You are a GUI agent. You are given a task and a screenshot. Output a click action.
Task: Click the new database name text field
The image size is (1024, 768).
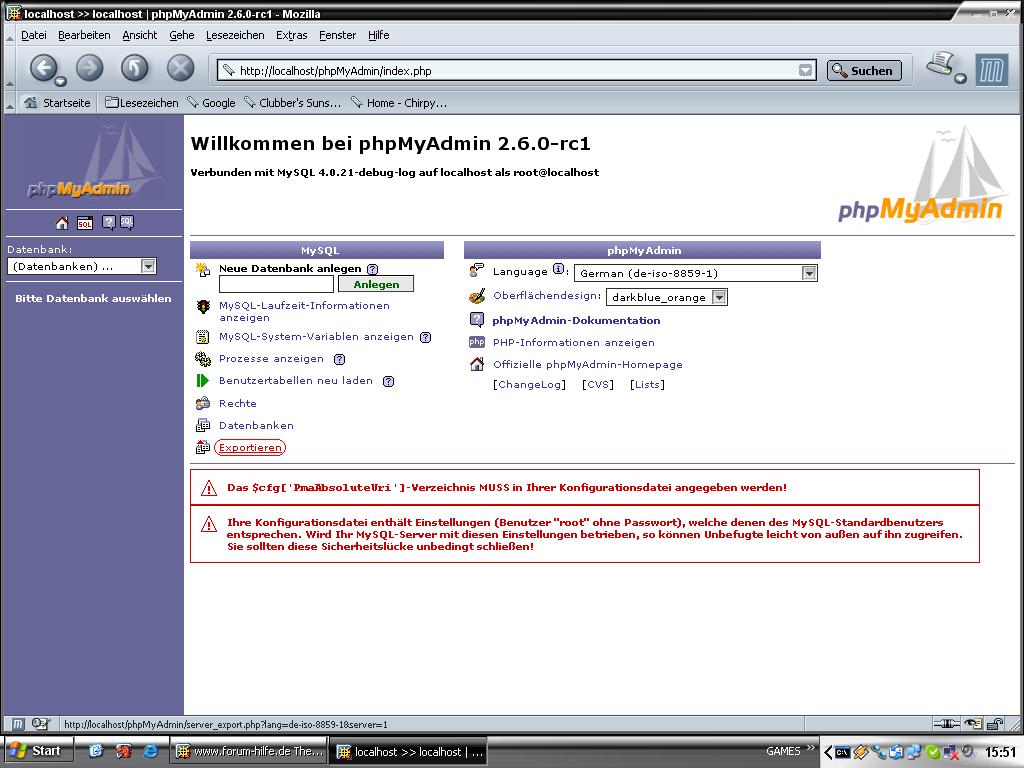coord(276,285)
